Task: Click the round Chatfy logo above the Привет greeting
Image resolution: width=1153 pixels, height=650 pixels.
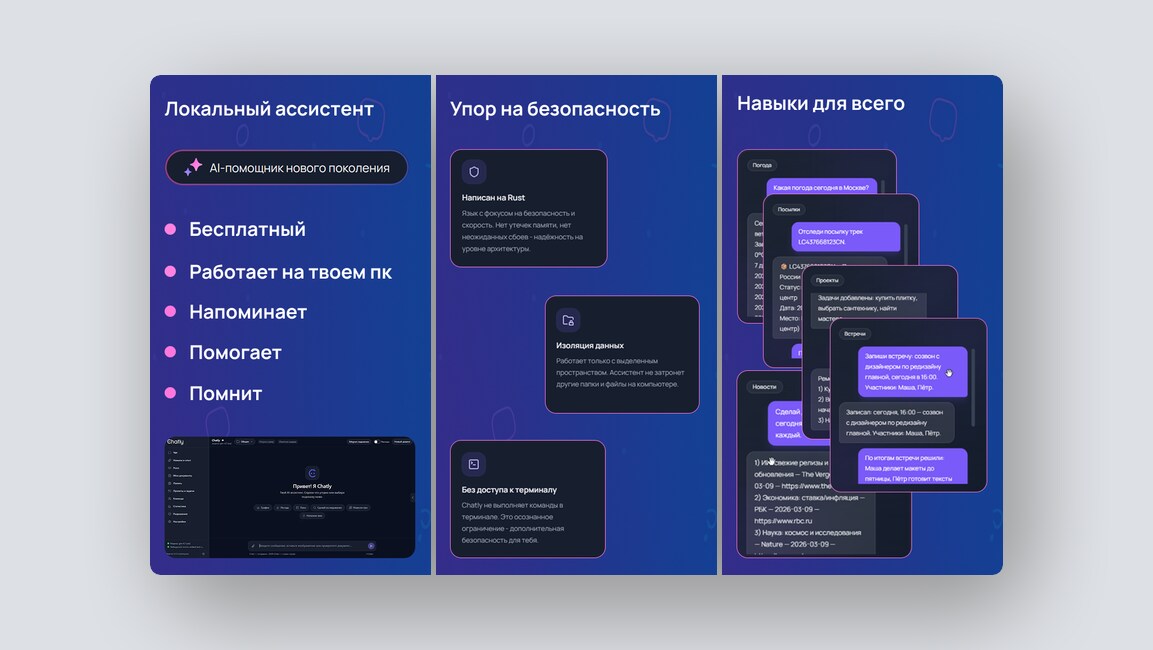Action: [312, 473]
